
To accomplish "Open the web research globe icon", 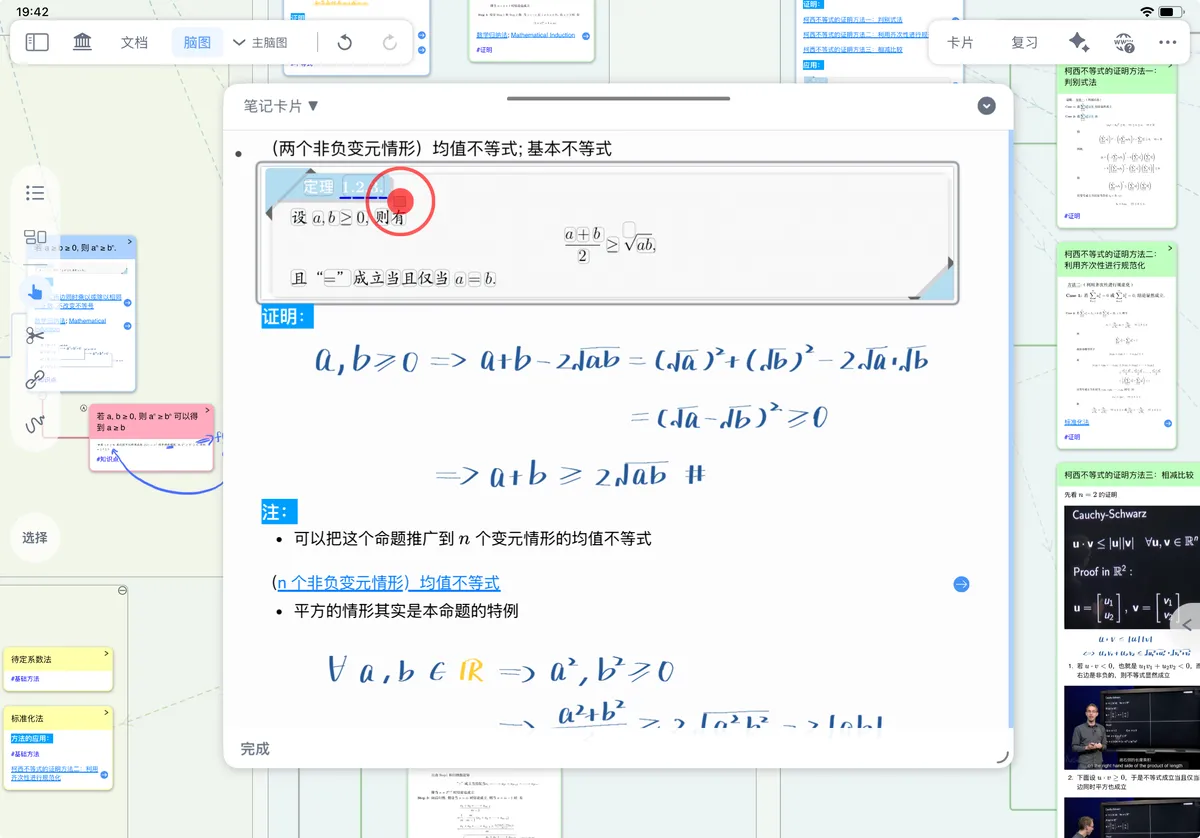I will click(1124, 43).
